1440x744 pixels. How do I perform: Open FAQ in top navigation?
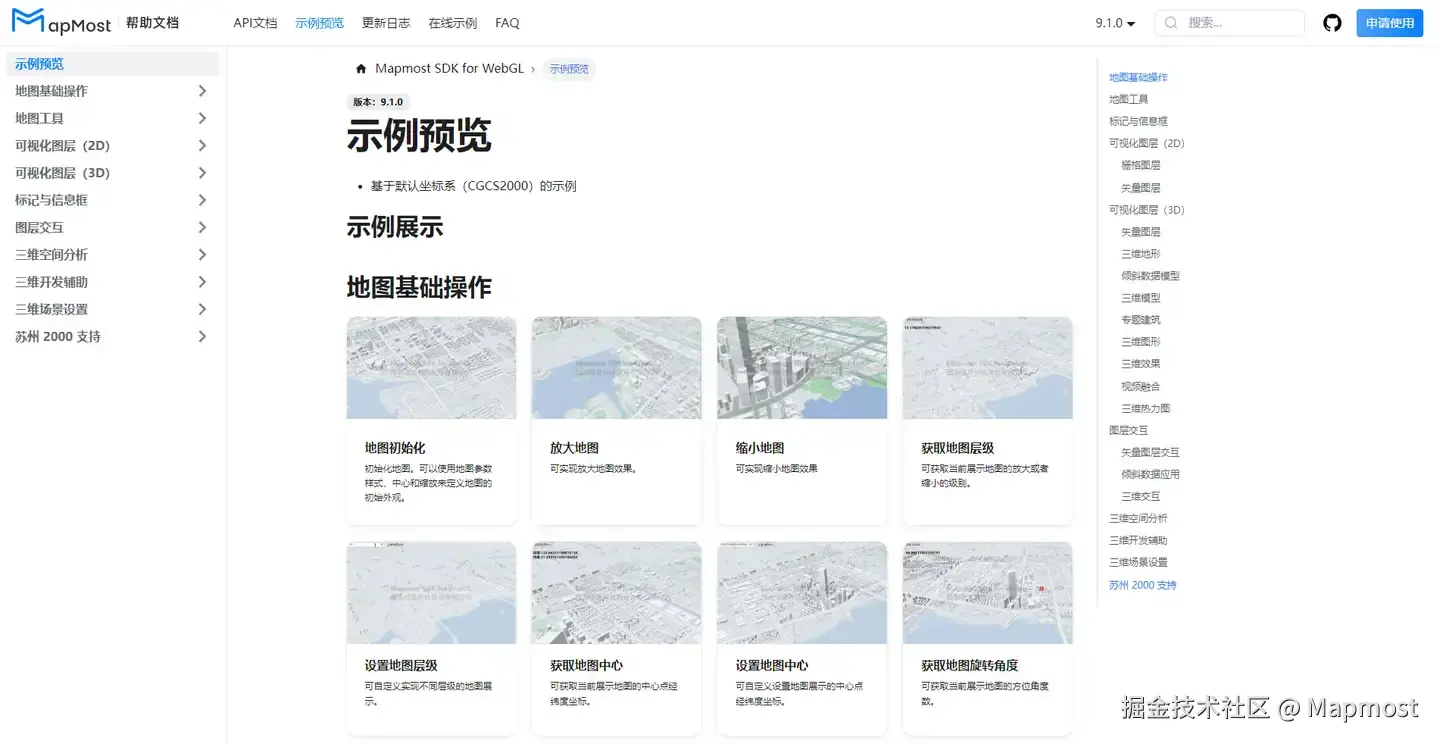[x=507, y=23]
